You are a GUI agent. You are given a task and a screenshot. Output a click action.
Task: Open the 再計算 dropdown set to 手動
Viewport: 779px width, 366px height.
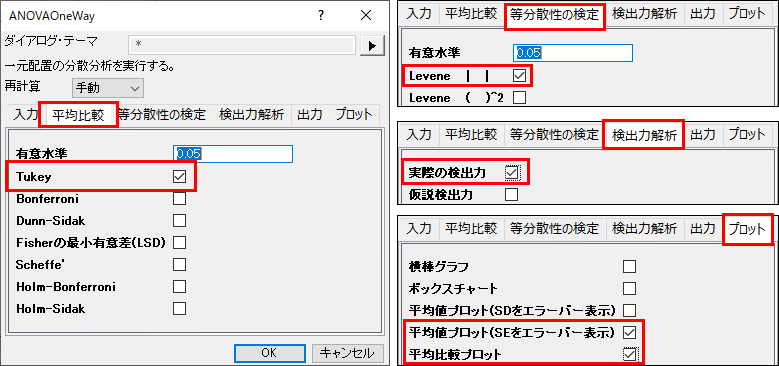pos(108,88)
